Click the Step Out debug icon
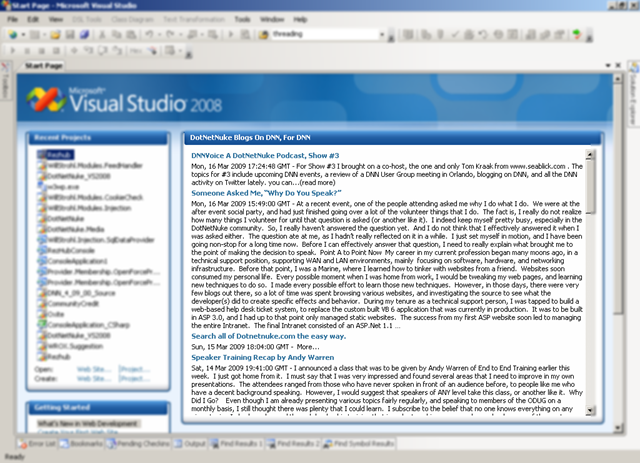 [x=117, y=51]
